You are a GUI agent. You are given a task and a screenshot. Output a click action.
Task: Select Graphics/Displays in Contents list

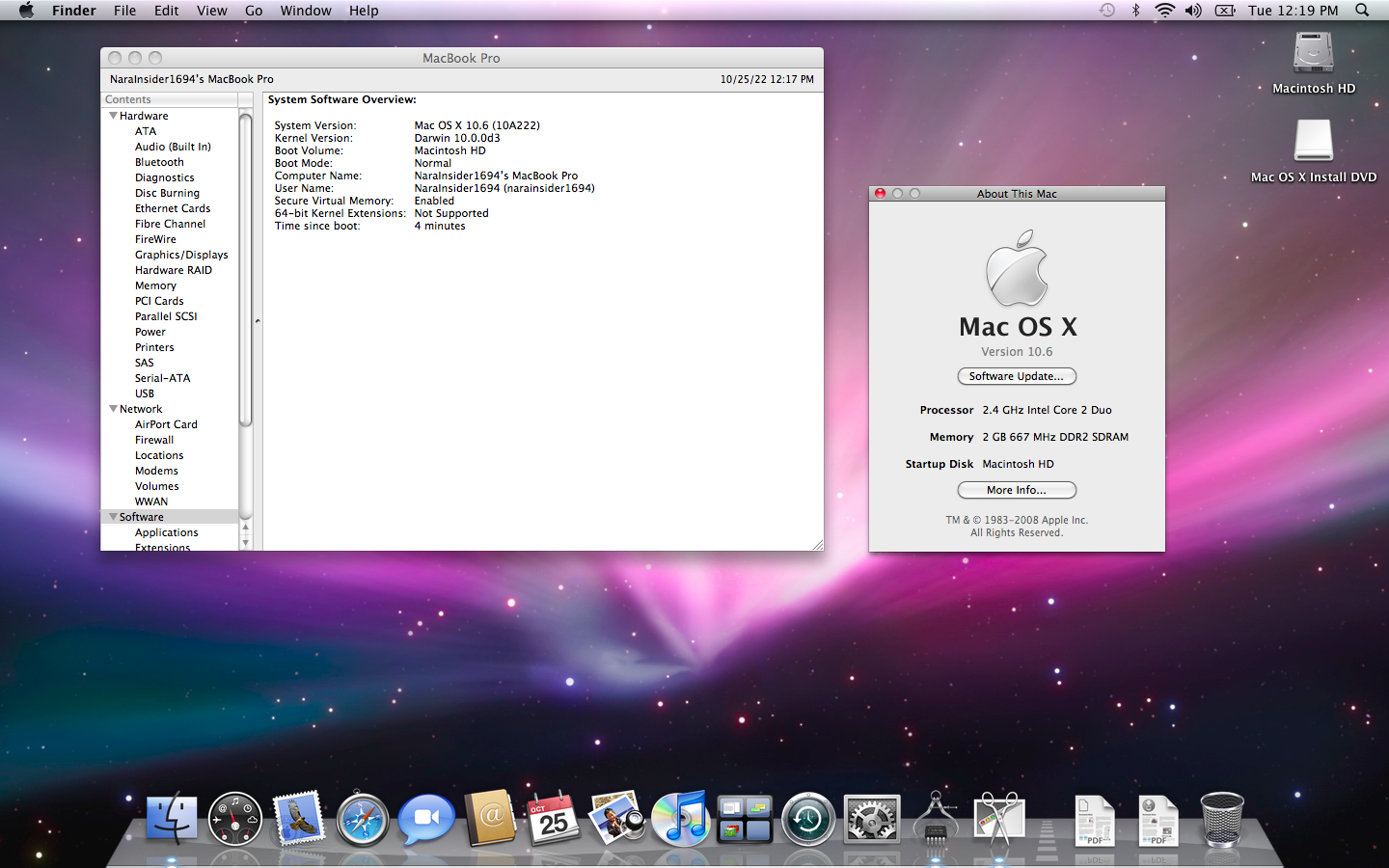coord(181,255)
